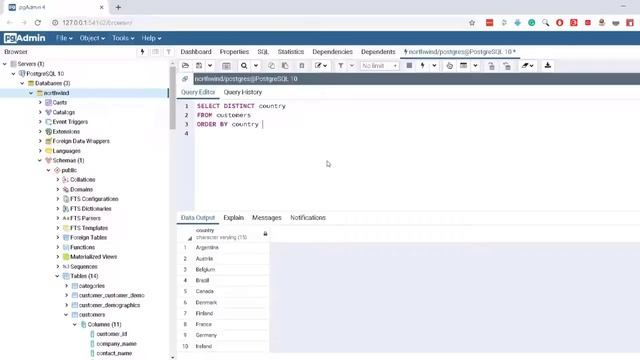Open file icon in query toolbar
This screenshot has width=640, height=360.
pyautogui.click(x=185, y=66)
